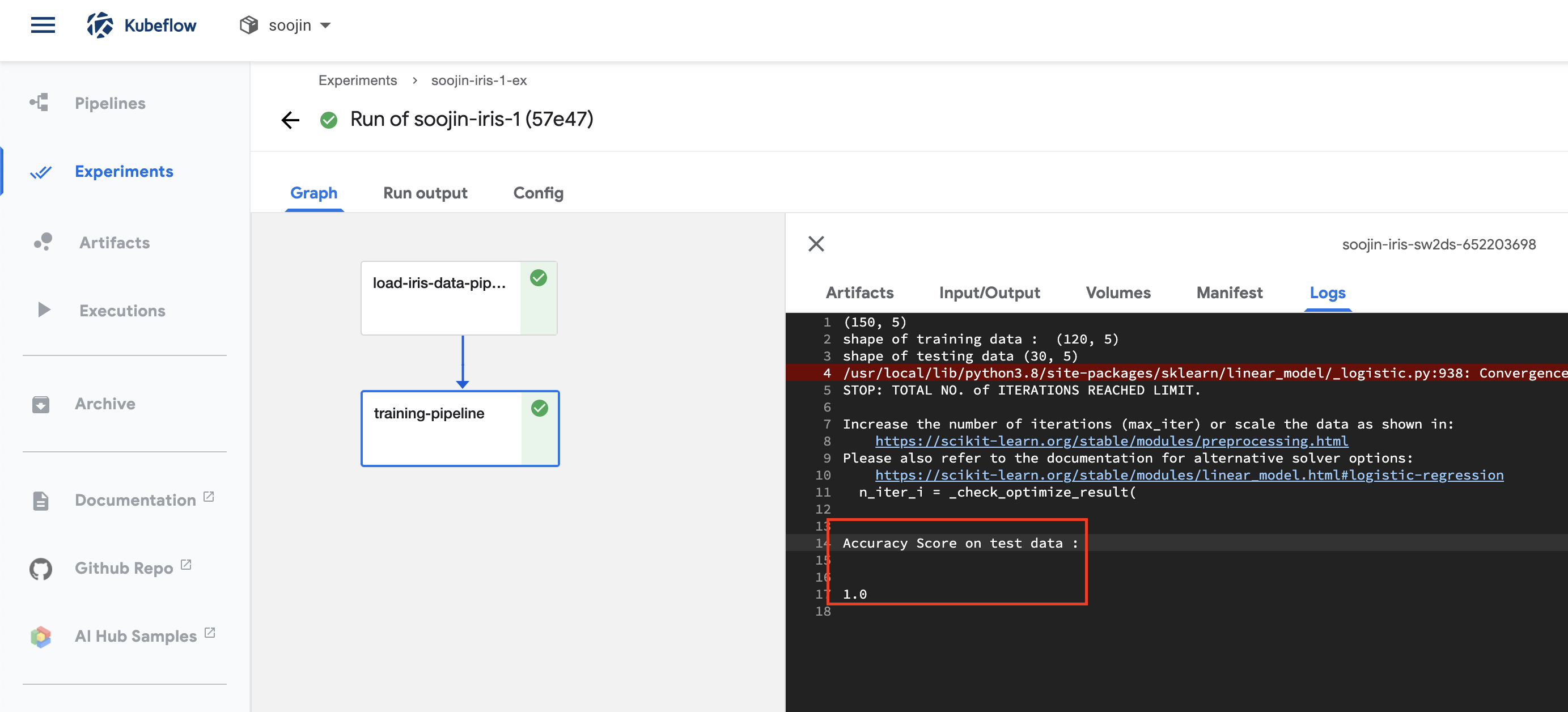
Task: Select the load-iris-data-pipeline graph node
Action: pyautogui.click(x=440, y=297)
